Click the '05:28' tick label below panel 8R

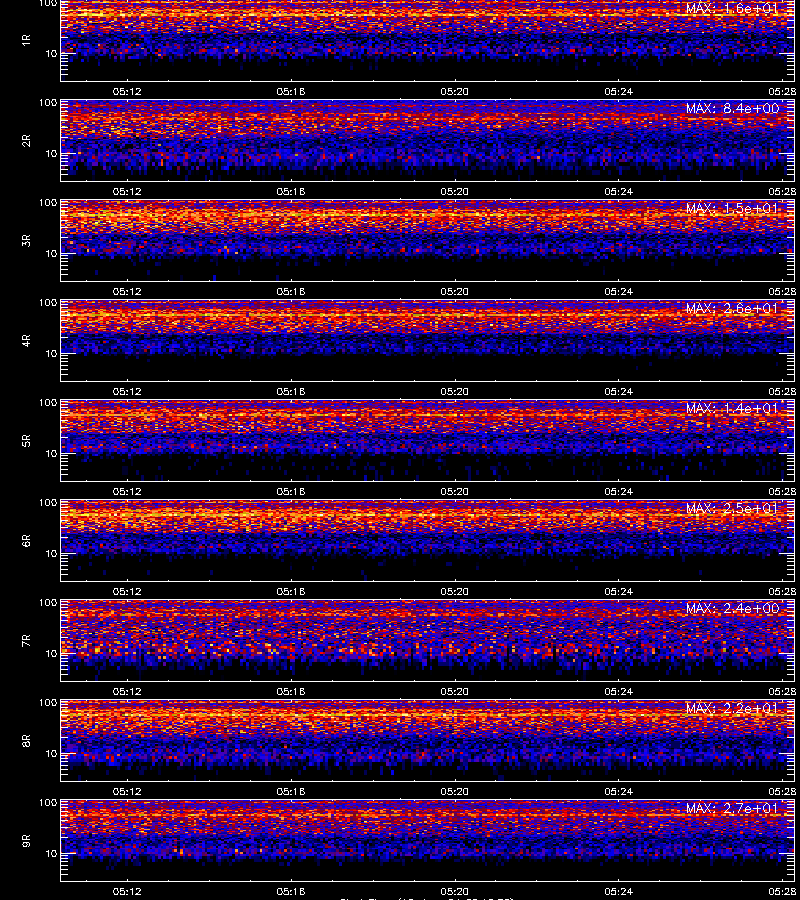point(782,791)
